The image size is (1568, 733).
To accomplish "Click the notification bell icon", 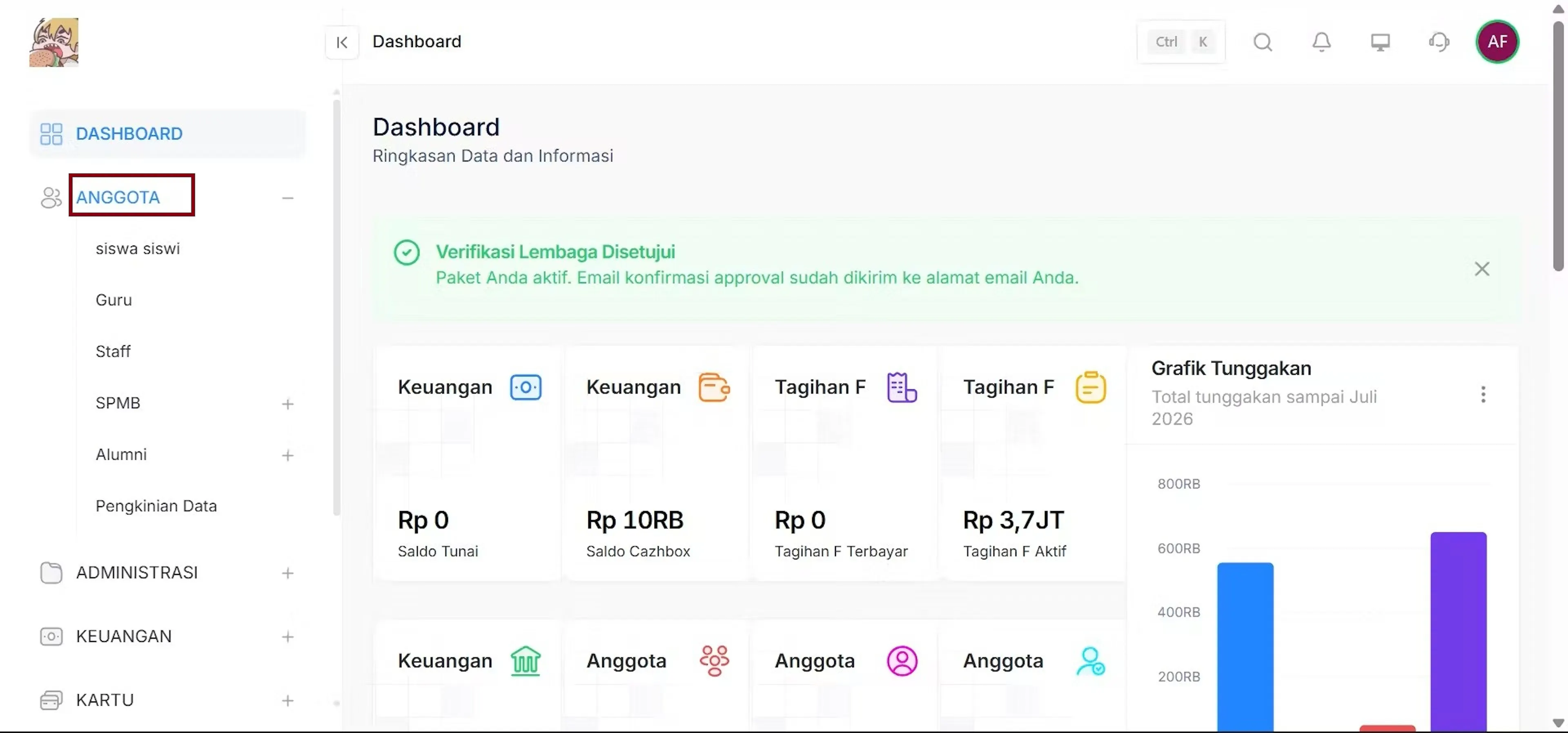I will point(1321,42).
